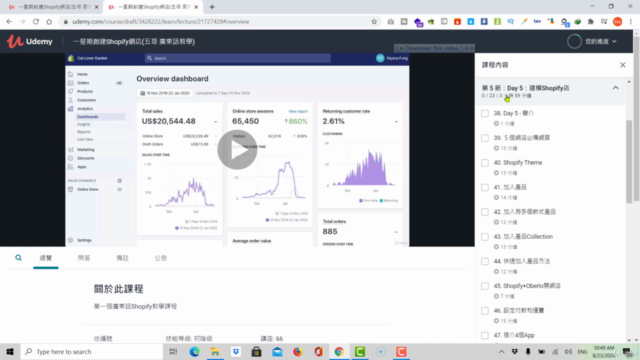Click the Download this video banner

[x=434, y=48]
